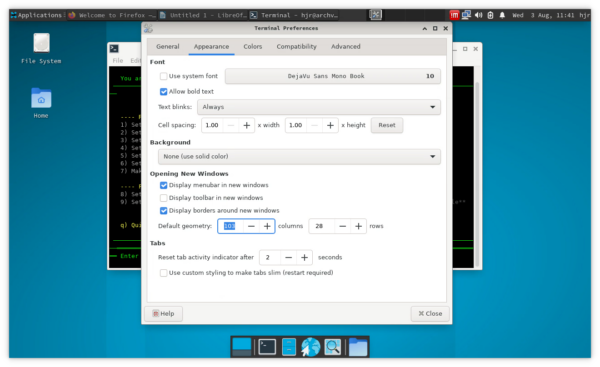The height and width of the screenshot is (367, 600).
Task: Open the Compatibility tab
Action: click(x=297, y=46)
